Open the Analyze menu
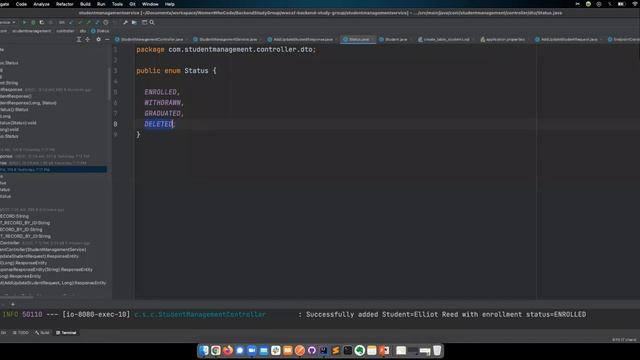 (x=41, y=4)
